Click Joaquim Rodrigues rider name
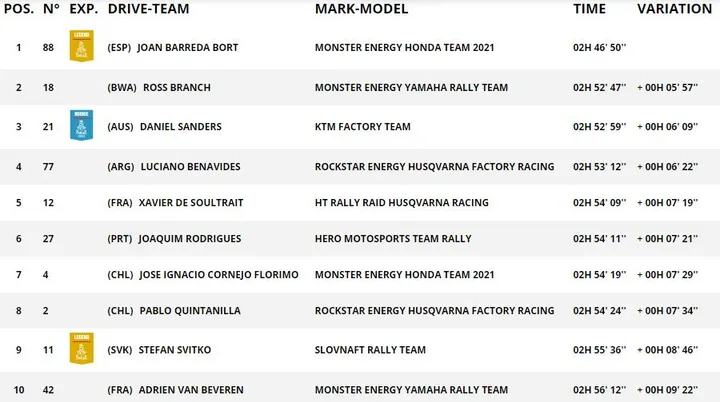The image size is (720, 402). (x=190, y=239)
